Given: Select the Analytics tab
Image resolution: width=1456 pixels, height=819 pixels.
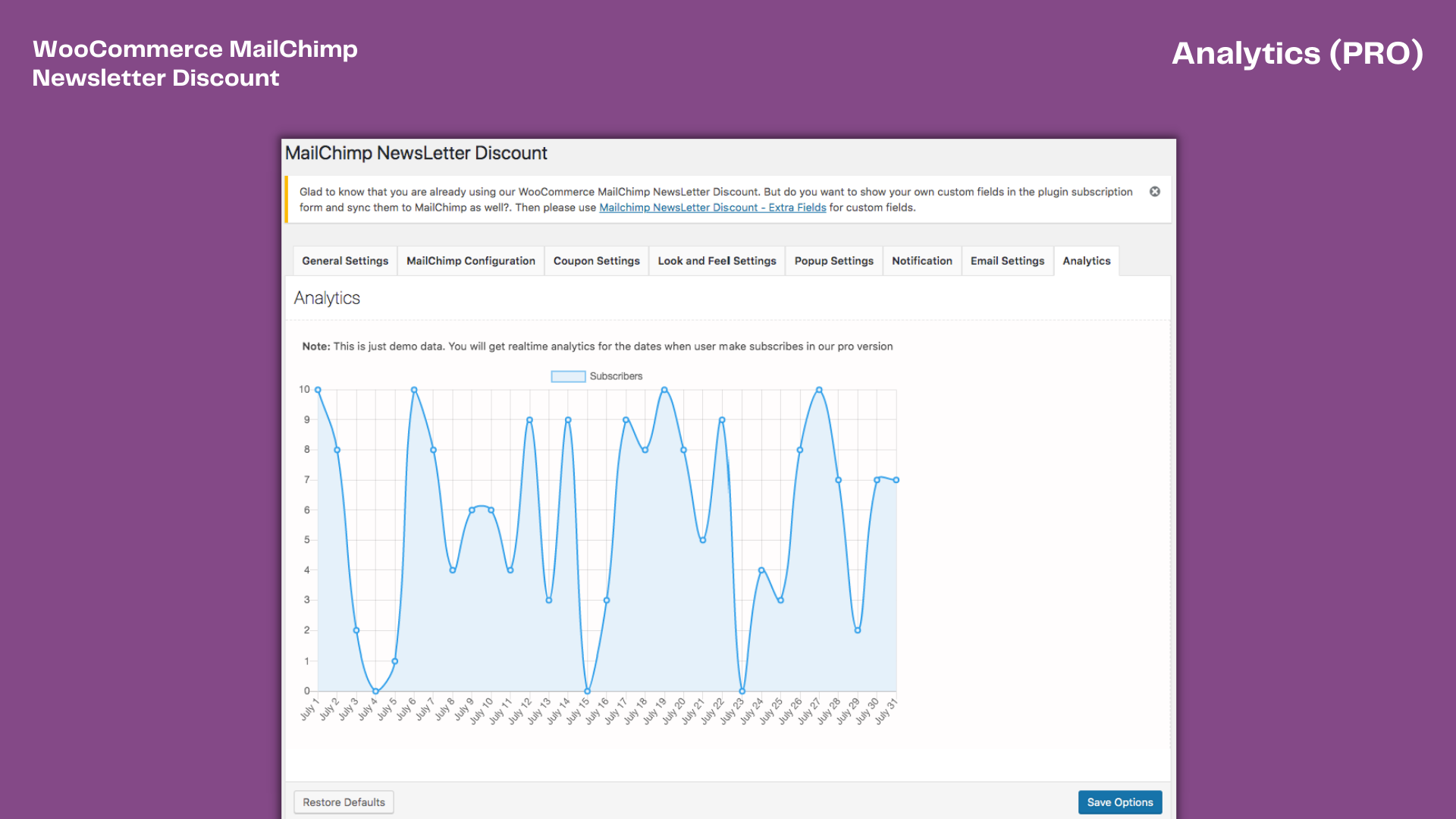Looking at the screenshot, I should coord(1086,261).
